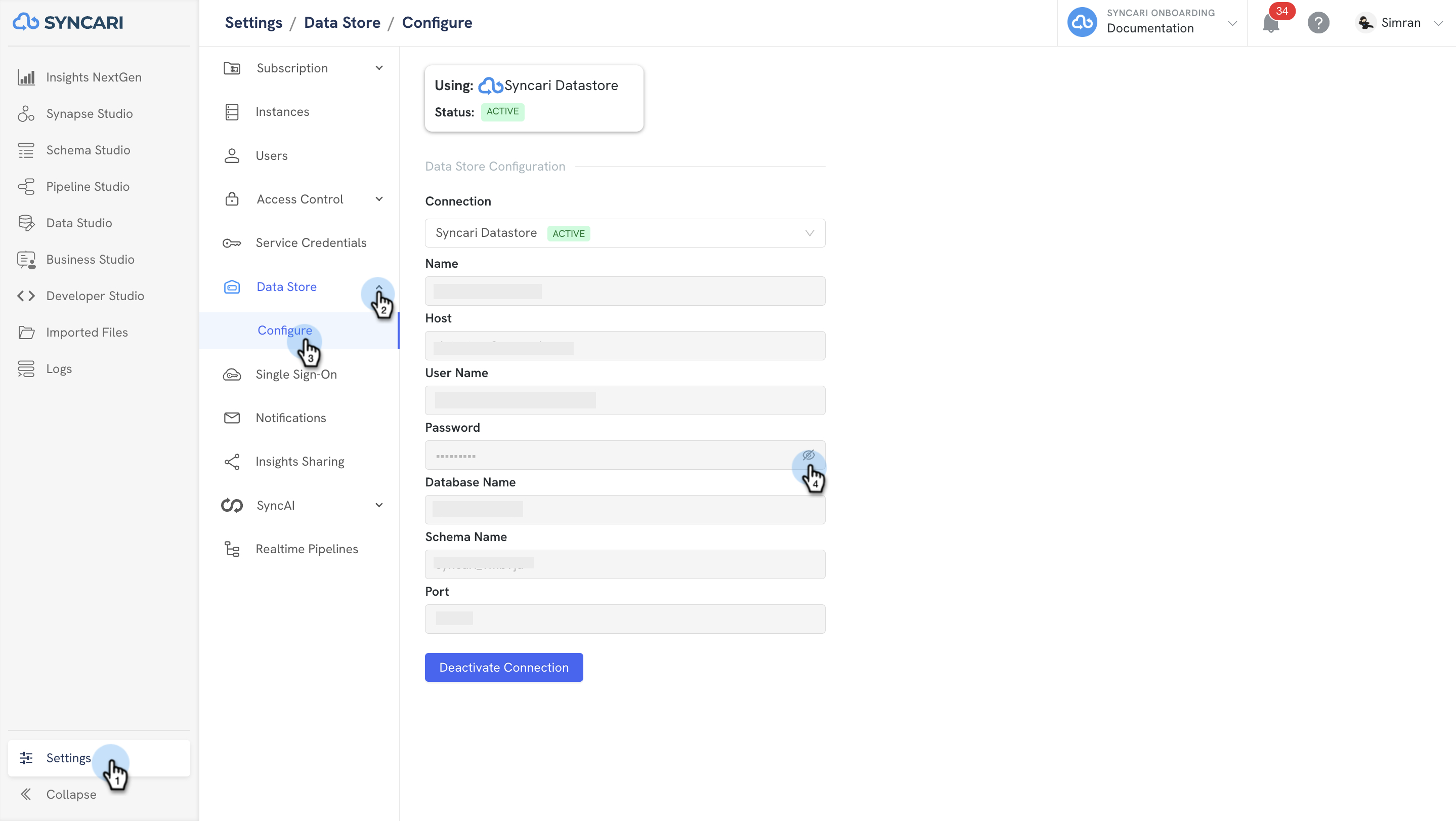
Task: Go to Synapse Studio
Action: (x=90, y=114)
